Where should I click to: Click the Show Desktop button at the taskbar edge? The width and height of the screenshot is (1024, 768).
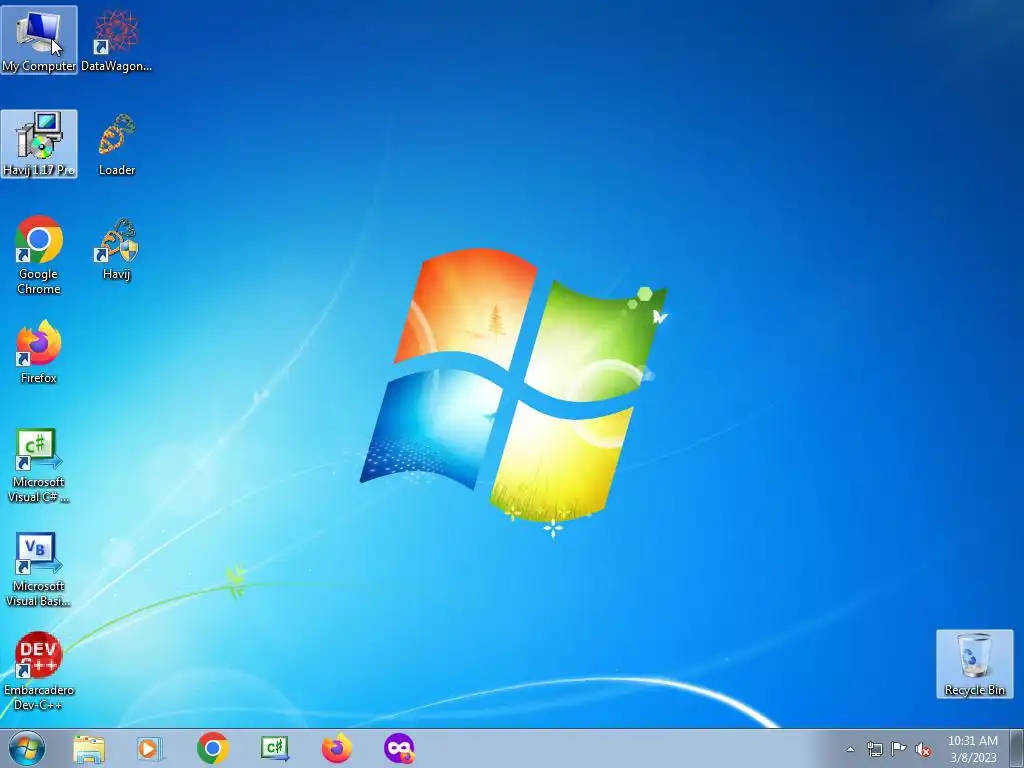(x=1016, y=748)
